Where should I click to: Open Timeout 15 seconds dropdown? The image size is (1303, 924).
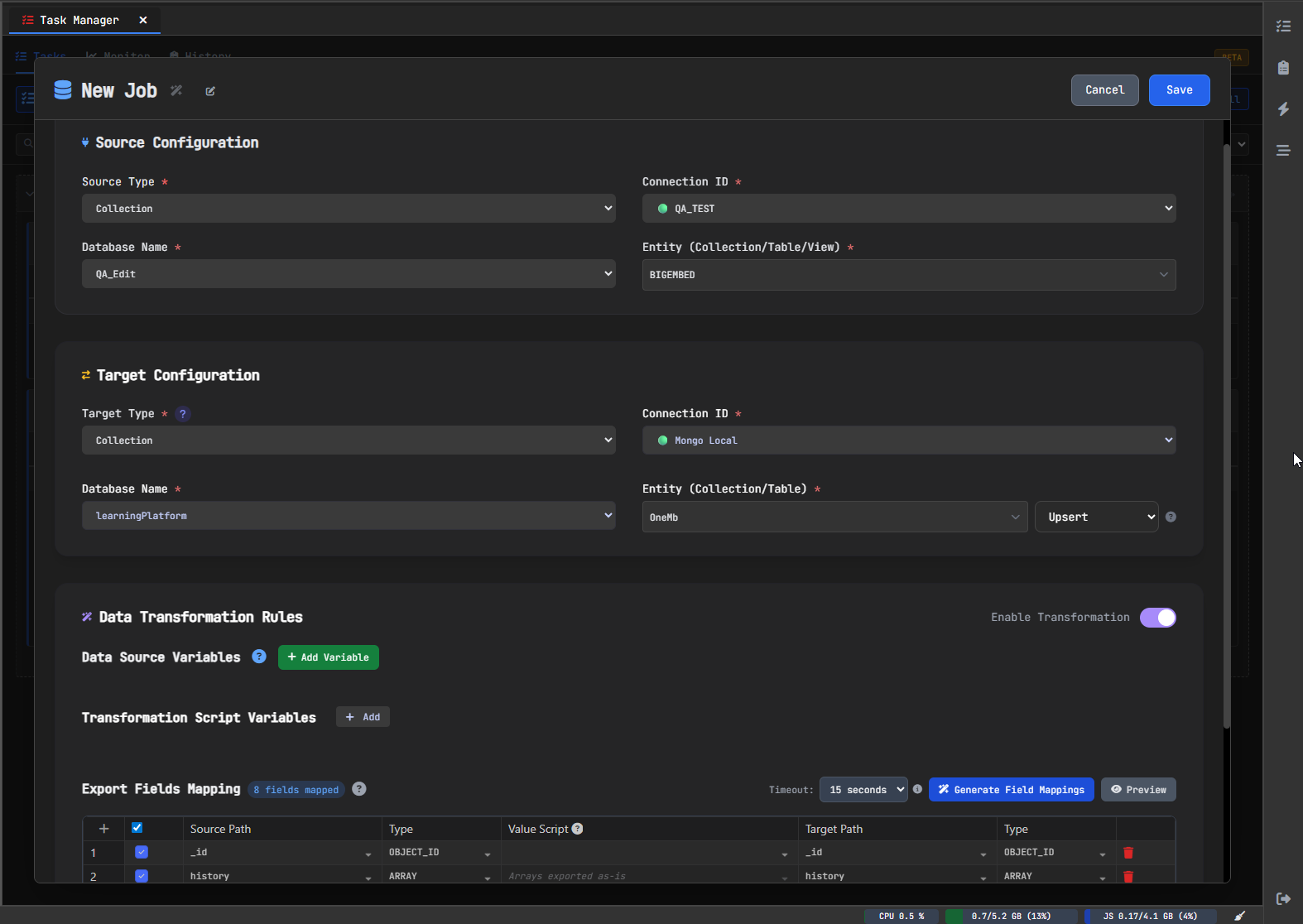(863, 790)
